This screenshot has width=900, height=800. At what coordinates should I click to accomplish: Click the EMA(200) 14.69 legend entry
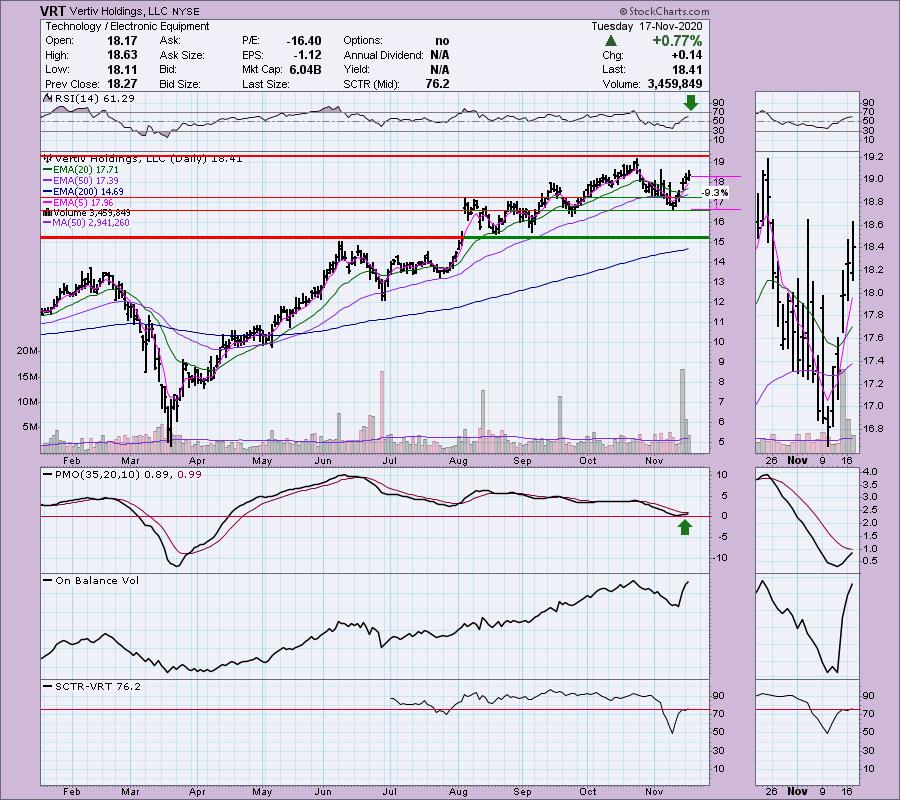coord(88,192)
